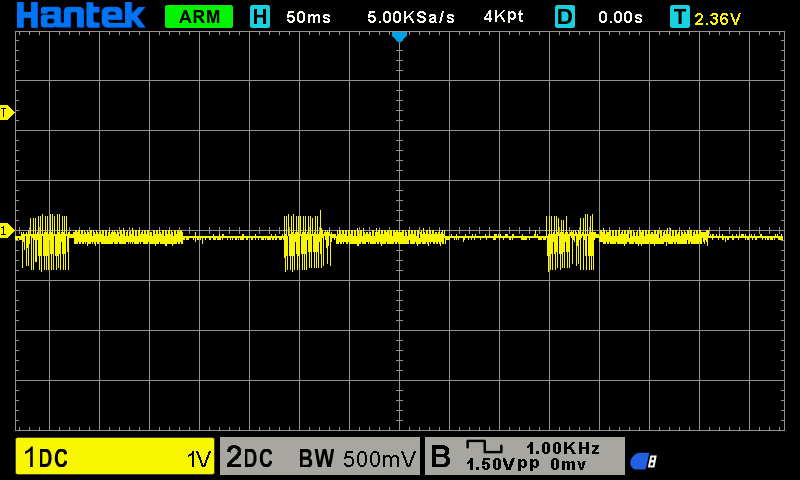The width and height of the screenshot is (800, 480).
Task: Click the 50ms timebase value
Action: tap(308, 17)
